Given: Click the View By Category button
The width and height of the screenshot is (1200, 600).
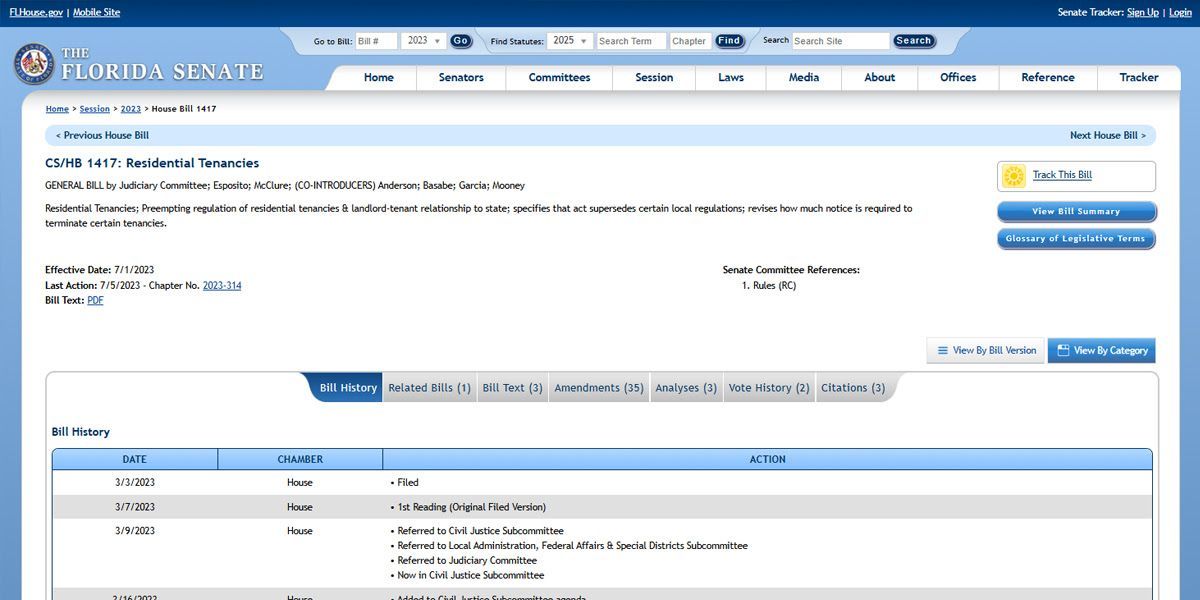Looking at the screenshot, I should tap(1101, 351).
